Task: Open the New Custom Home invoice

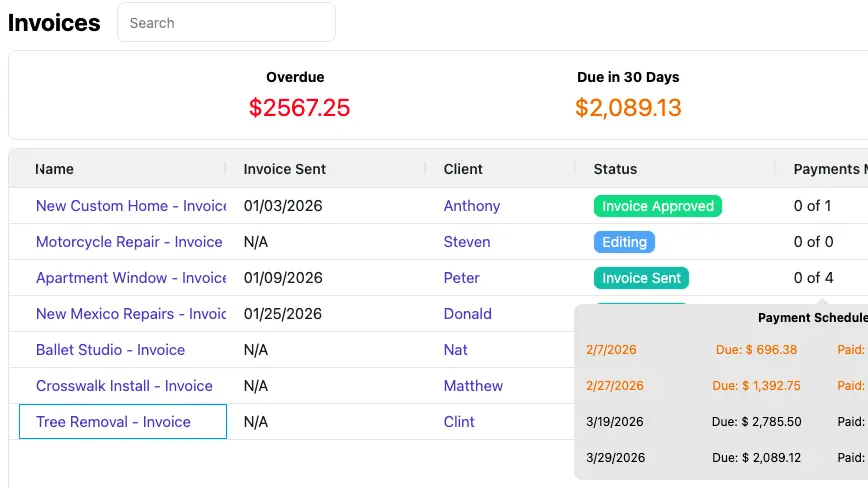Action: (x=131, y=206)
